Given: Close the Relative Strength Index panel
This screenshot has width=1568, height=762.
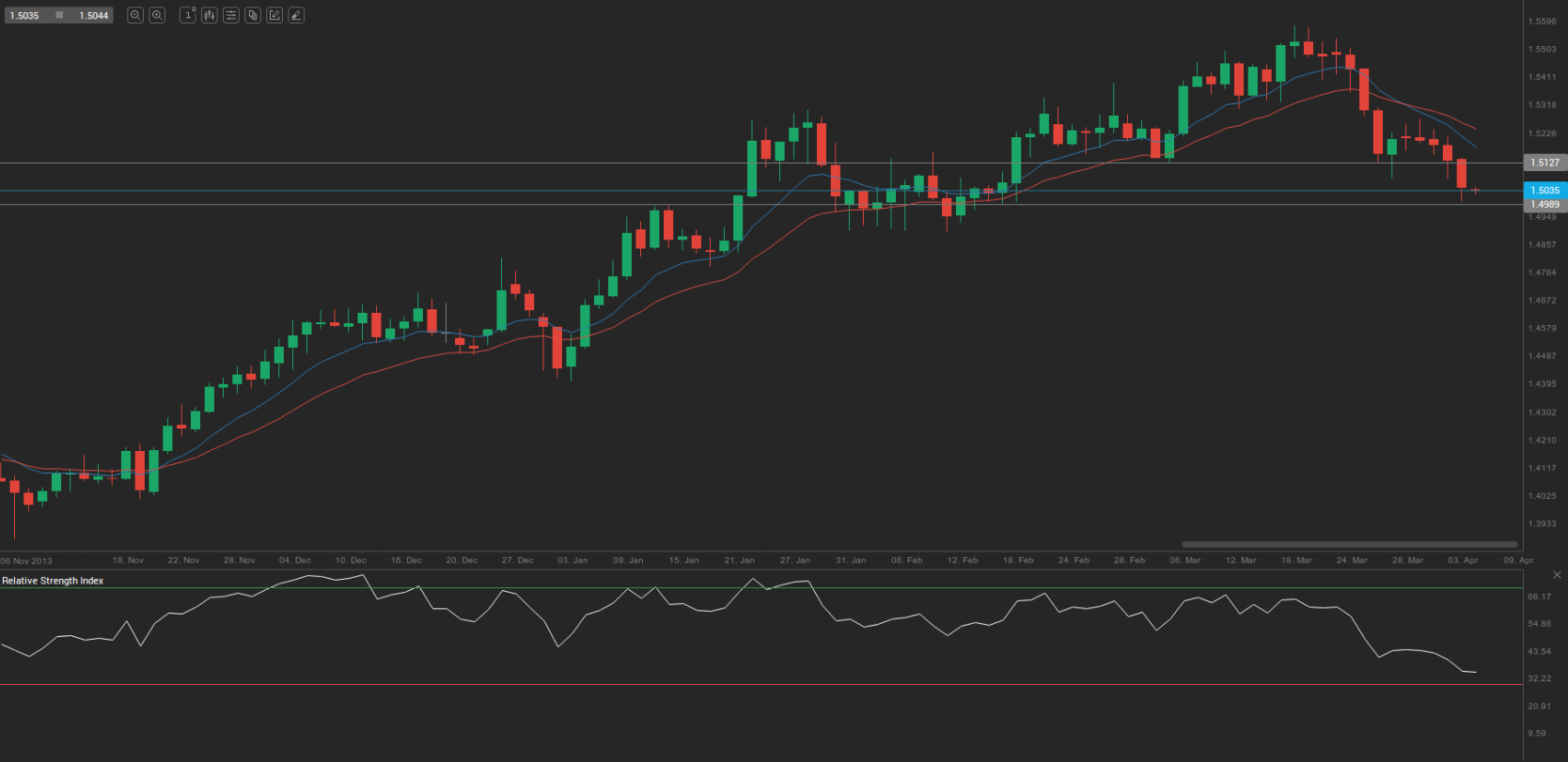Looking at the screenshot, I should (x=1557, y=575).
